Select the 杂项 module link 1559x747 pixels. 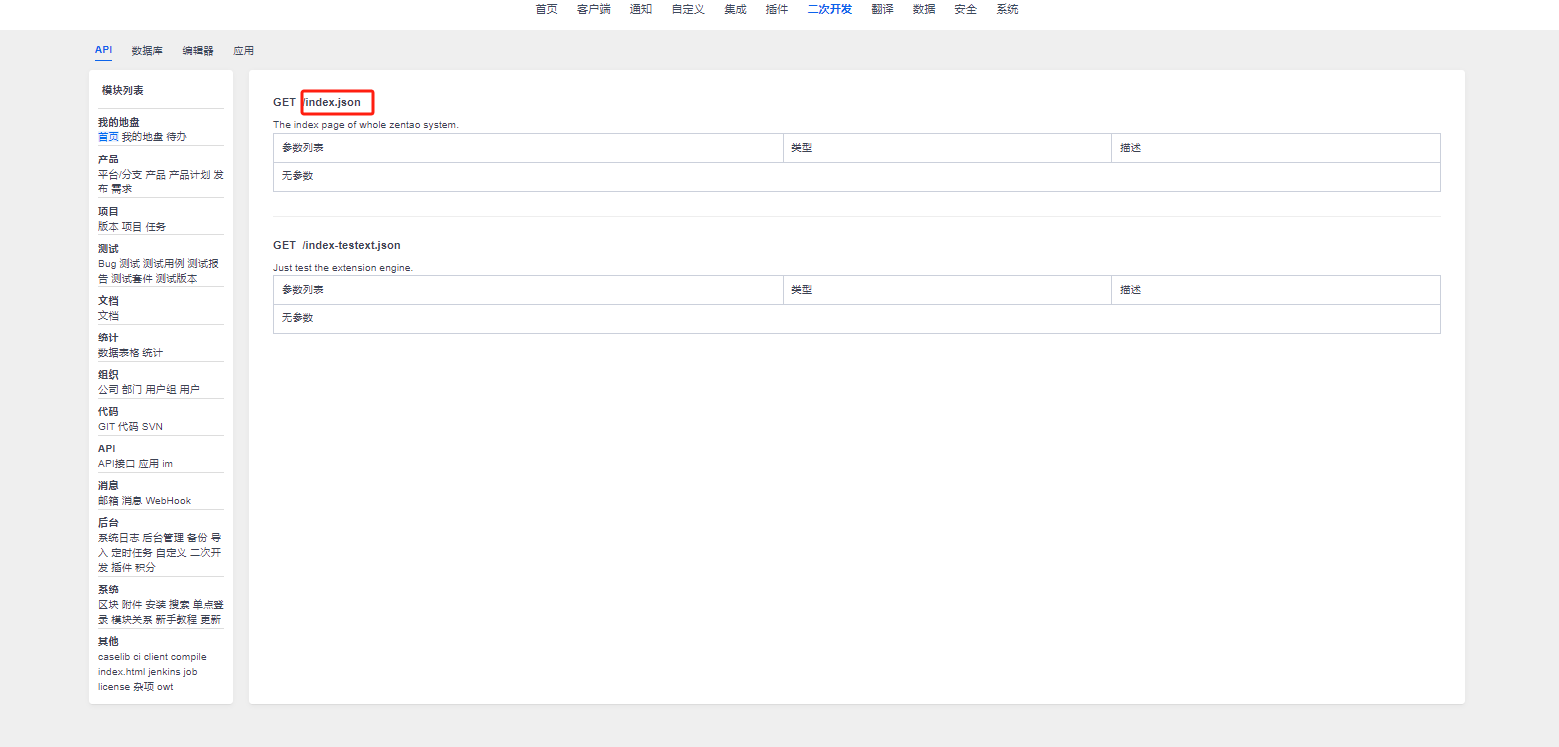click(x=143, y=687)
